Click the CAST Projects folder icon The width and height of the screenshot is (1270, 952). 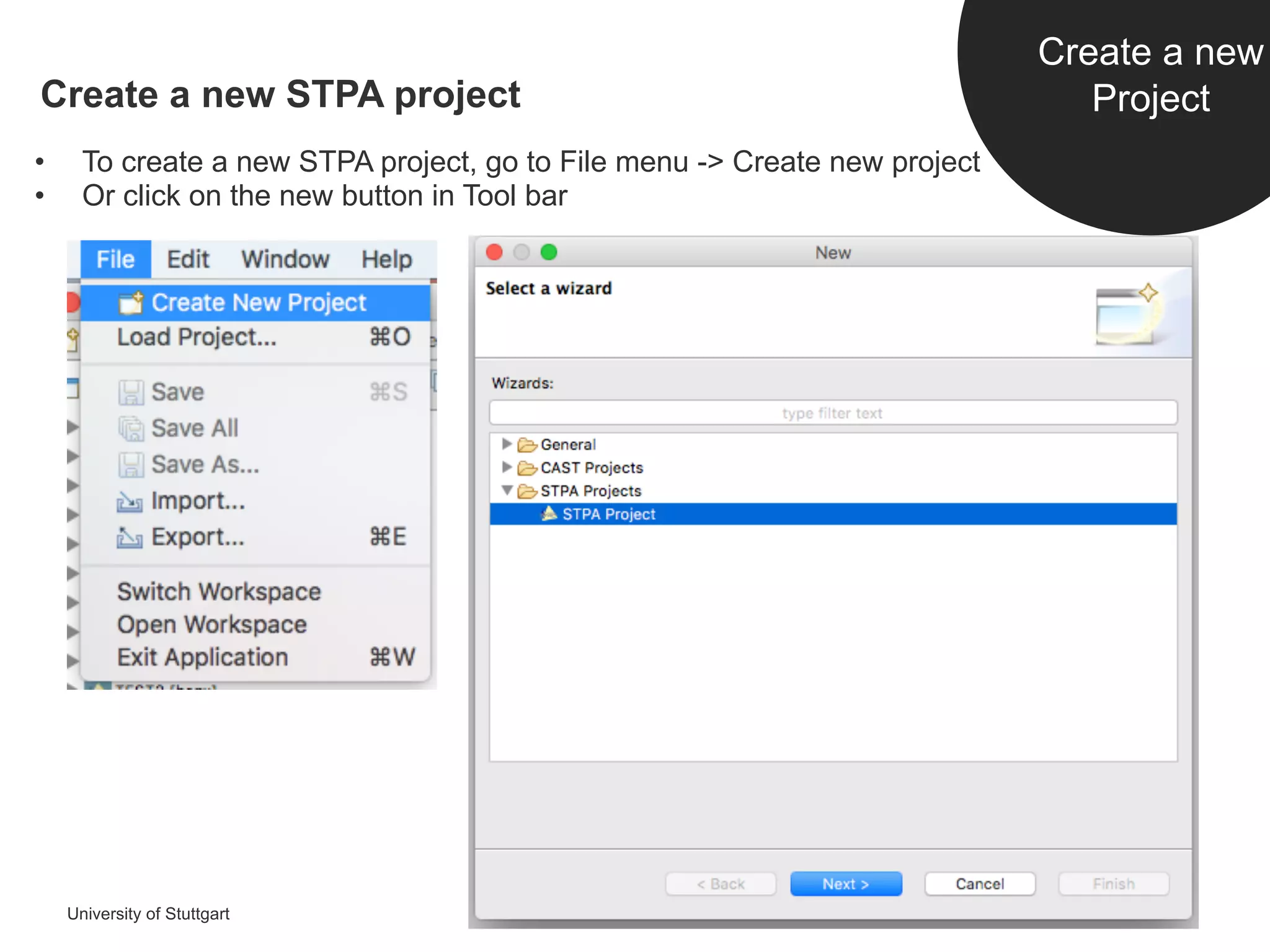point(527,468)
